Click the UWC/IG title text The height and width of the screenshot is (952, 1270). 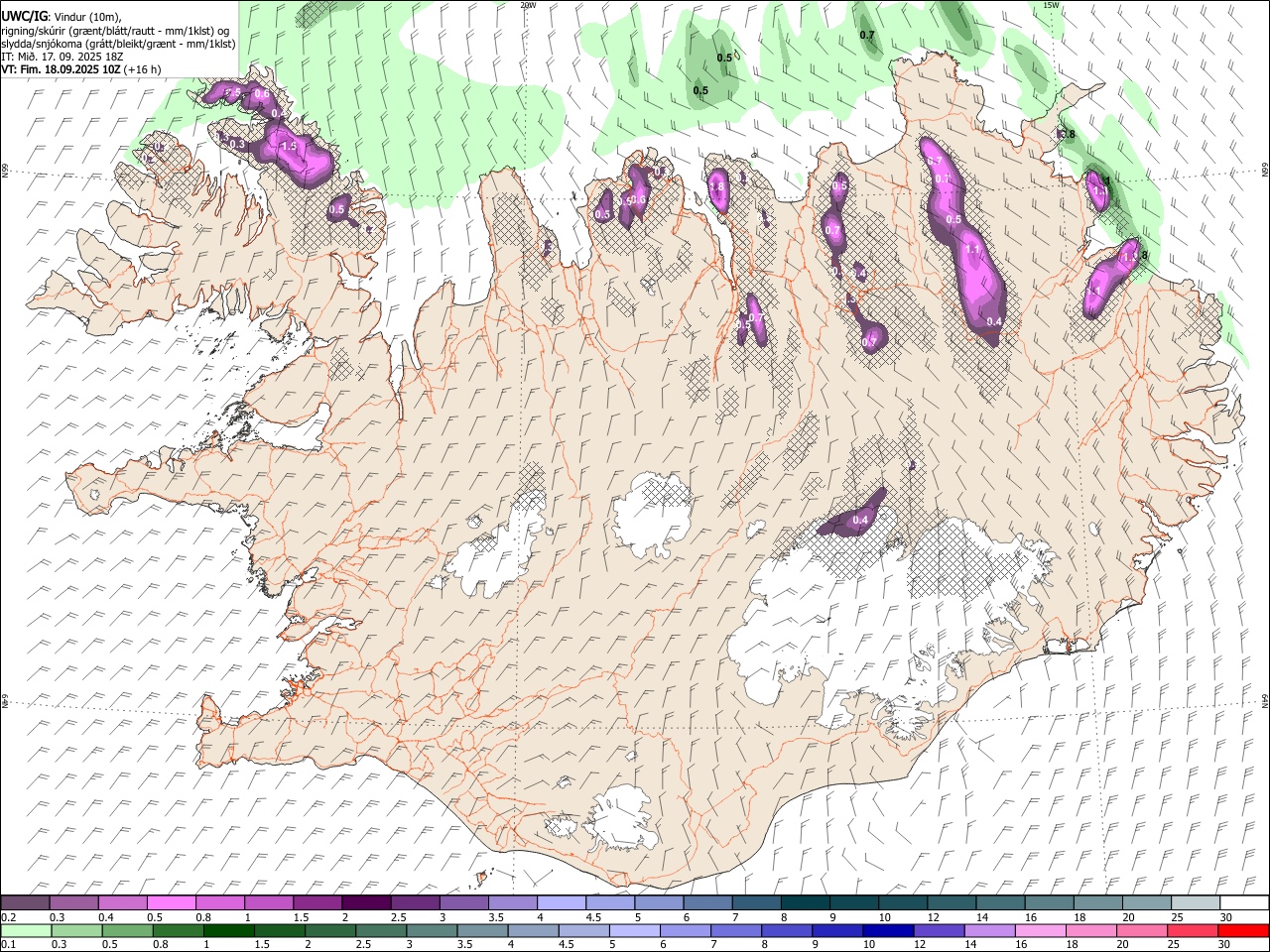pos(24,17)
